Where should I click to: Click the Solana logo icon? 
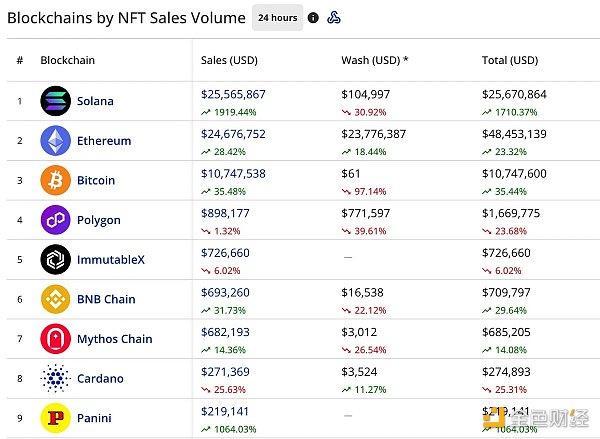[55, 101]
